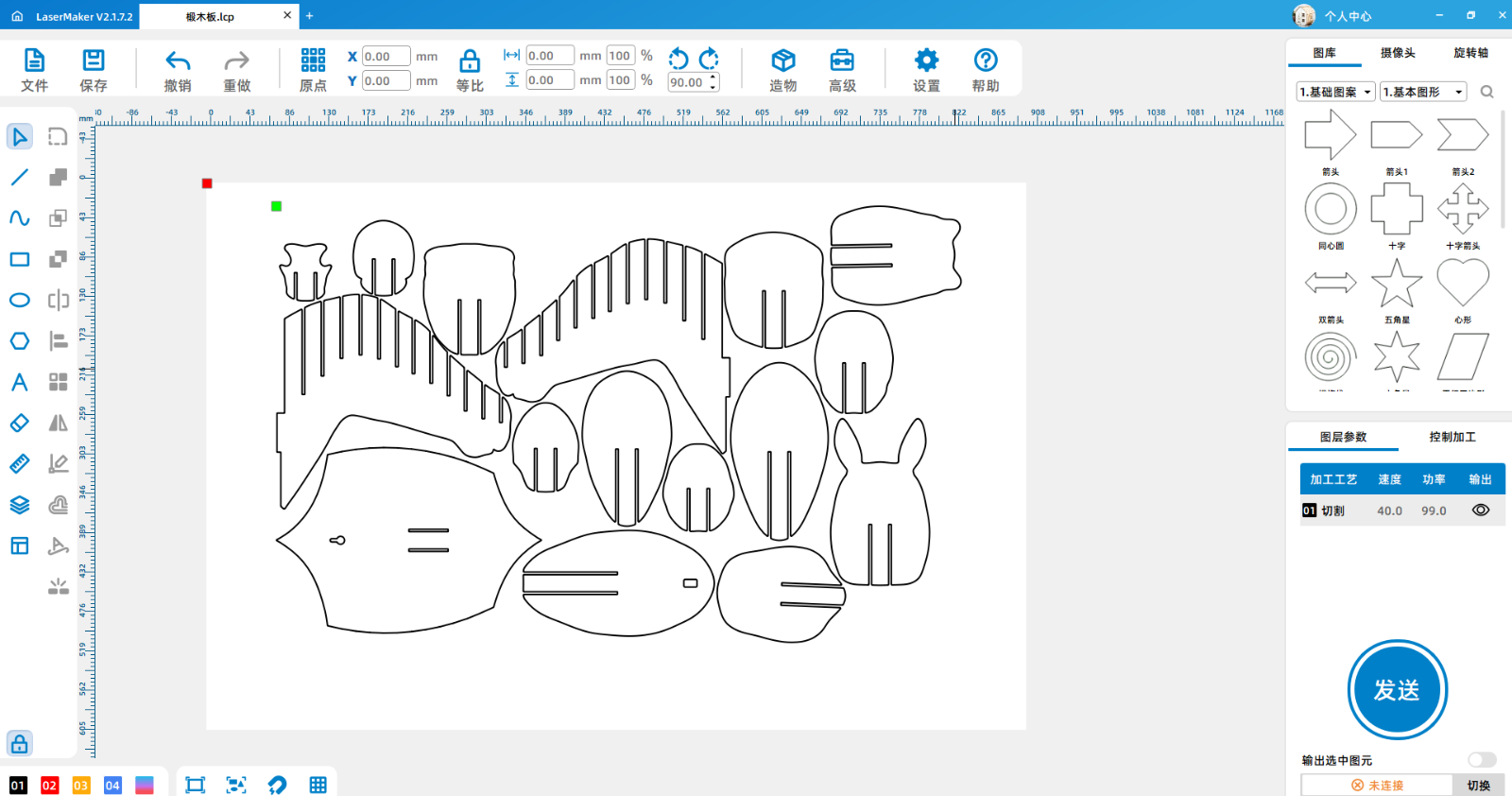Select the ellipse drawing tool
The image size is (1512, 796).
pyautogui.click(x=20, y=301)
